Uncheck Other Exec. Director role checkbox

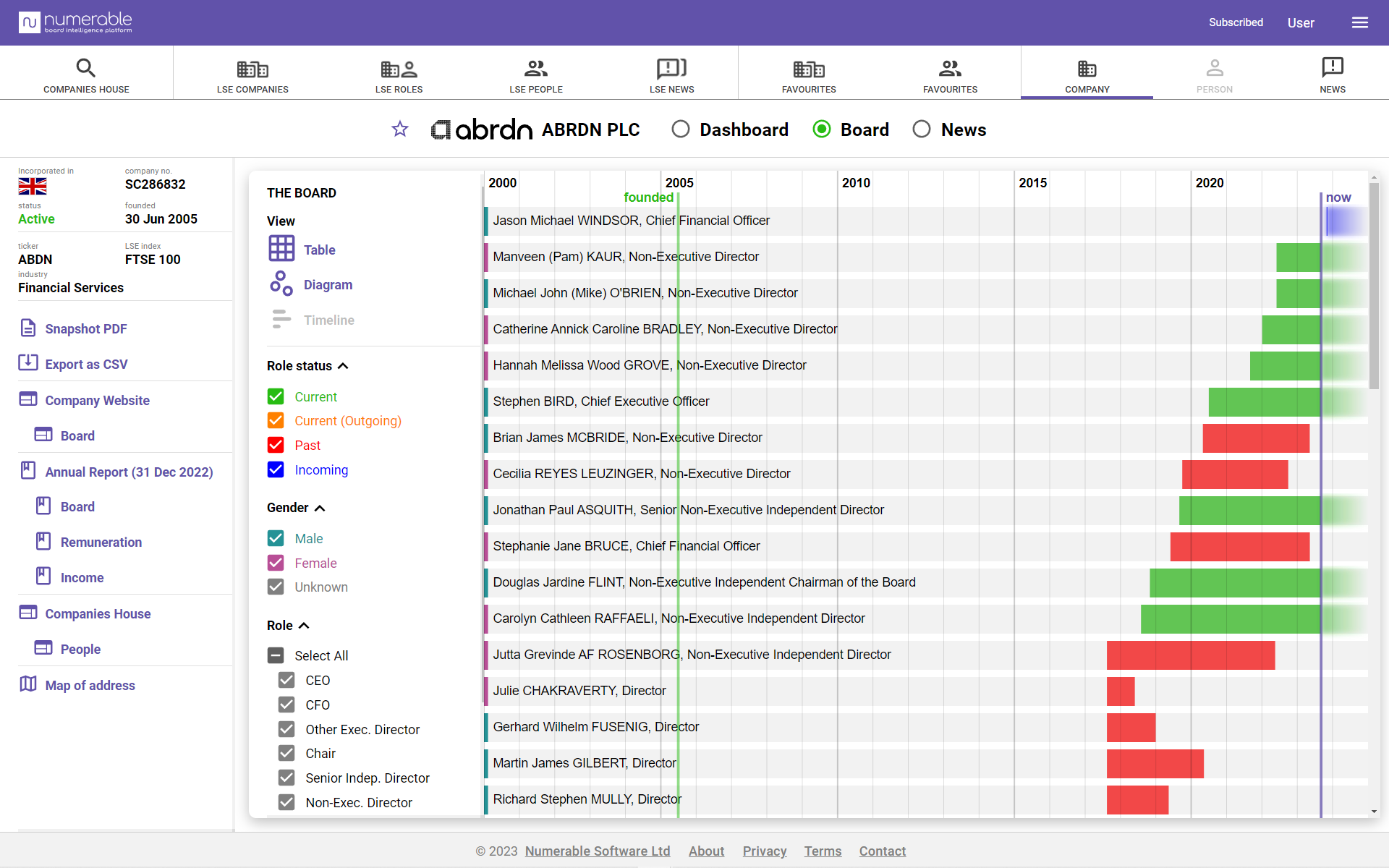tap(286, 729)
